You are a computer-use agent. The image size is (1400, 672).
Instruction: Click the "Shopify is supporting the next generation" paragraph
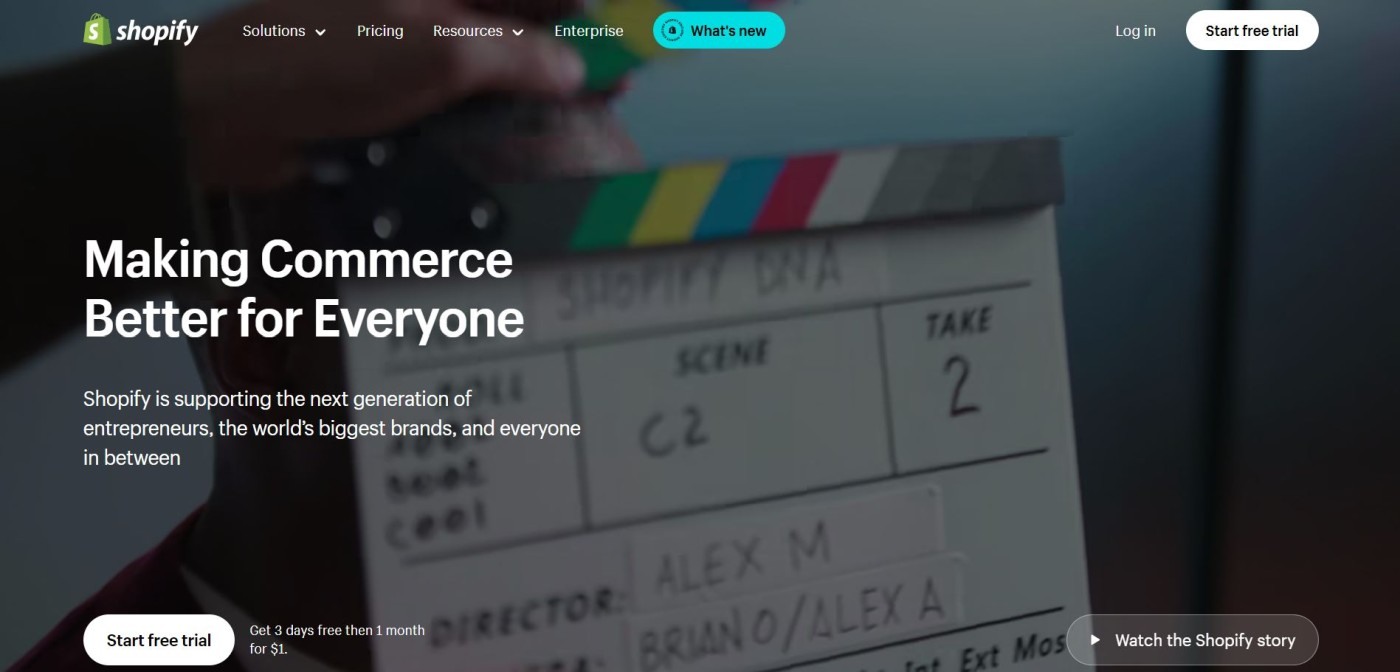pyautogui.click(x=332, y=428)
